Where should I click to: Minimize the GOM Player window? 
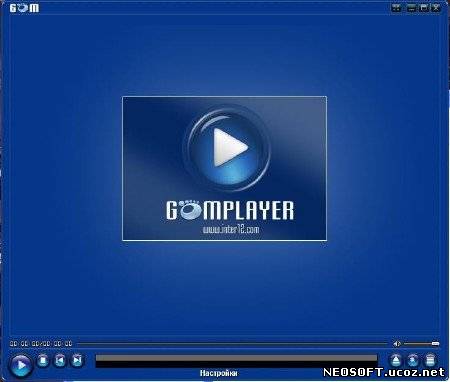(x=411, y=8)
